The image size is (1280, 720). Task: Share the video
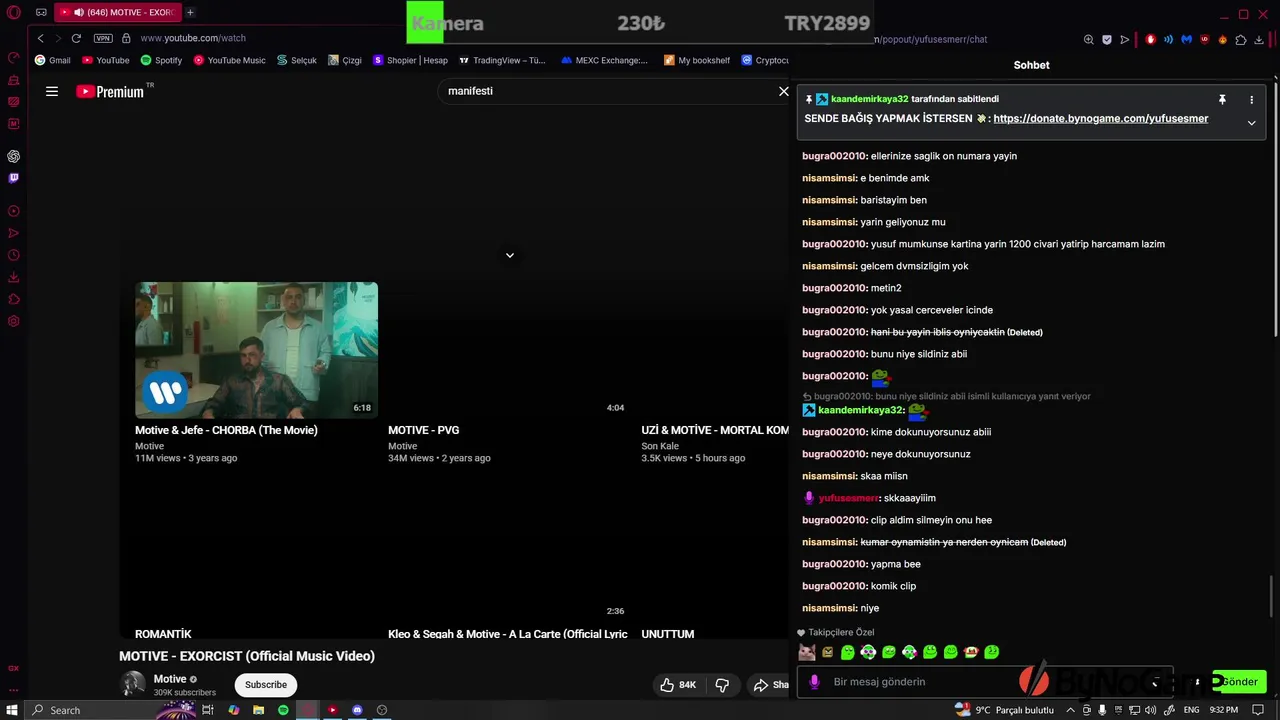(771, 685)
